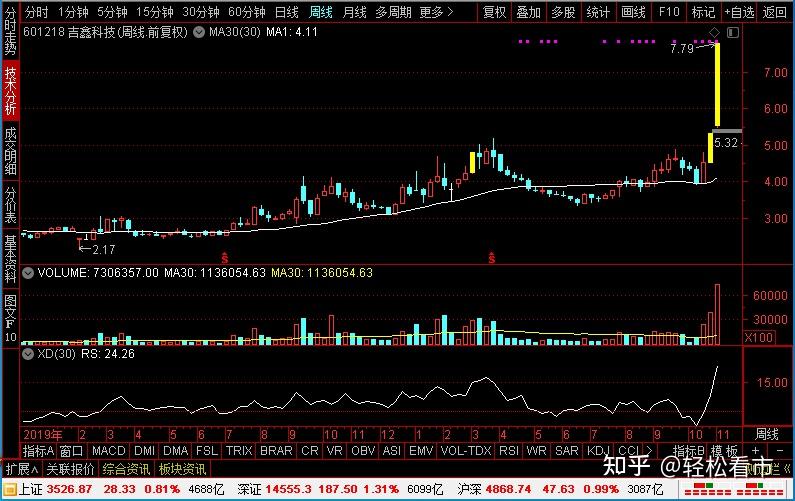Viewport: 795px width, 501px height.
Task: Open the 板块资讯 tab
Action: 182,469
